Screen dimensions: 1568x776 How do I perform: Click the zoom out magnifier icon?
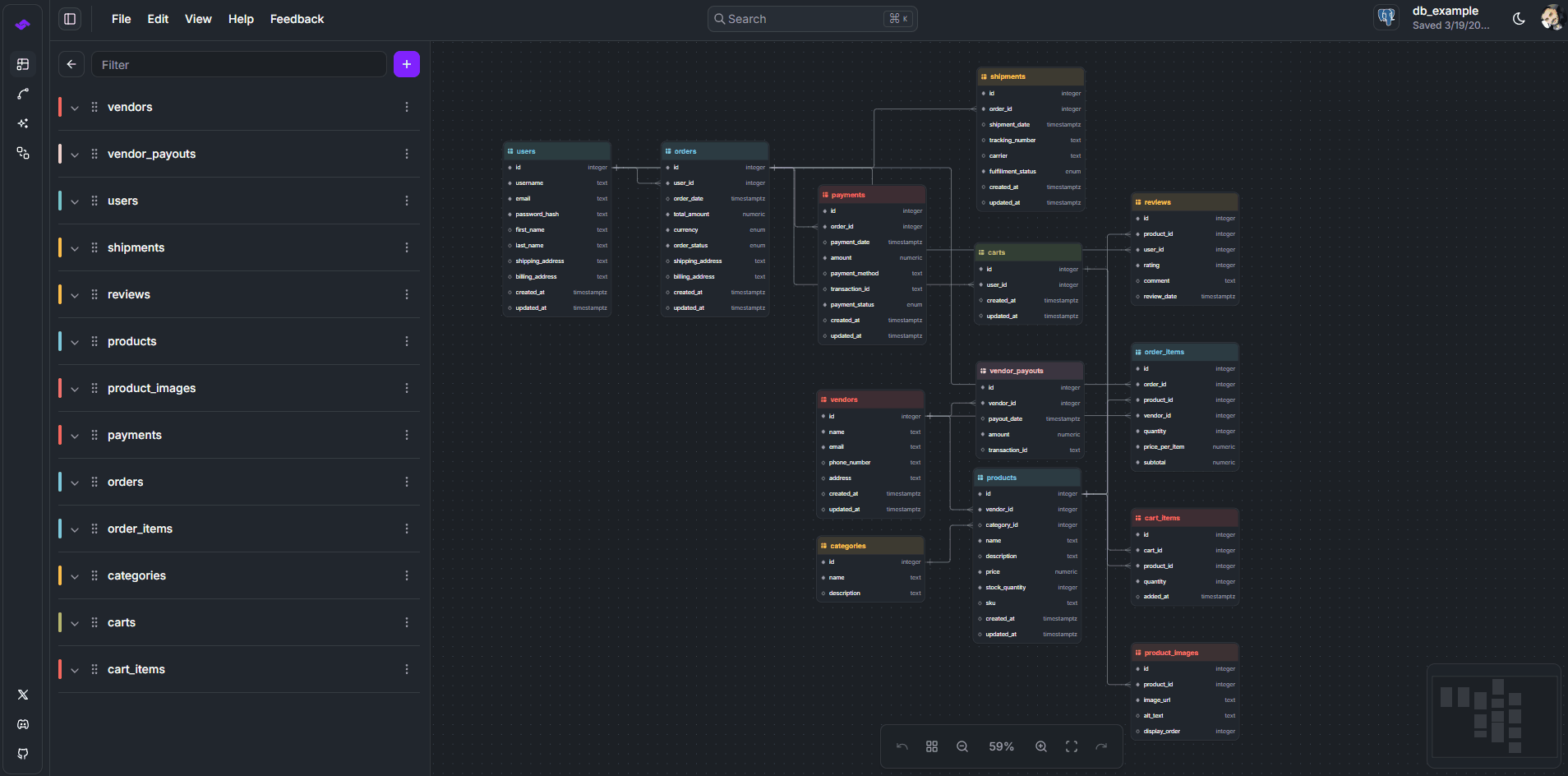[962, 746]
